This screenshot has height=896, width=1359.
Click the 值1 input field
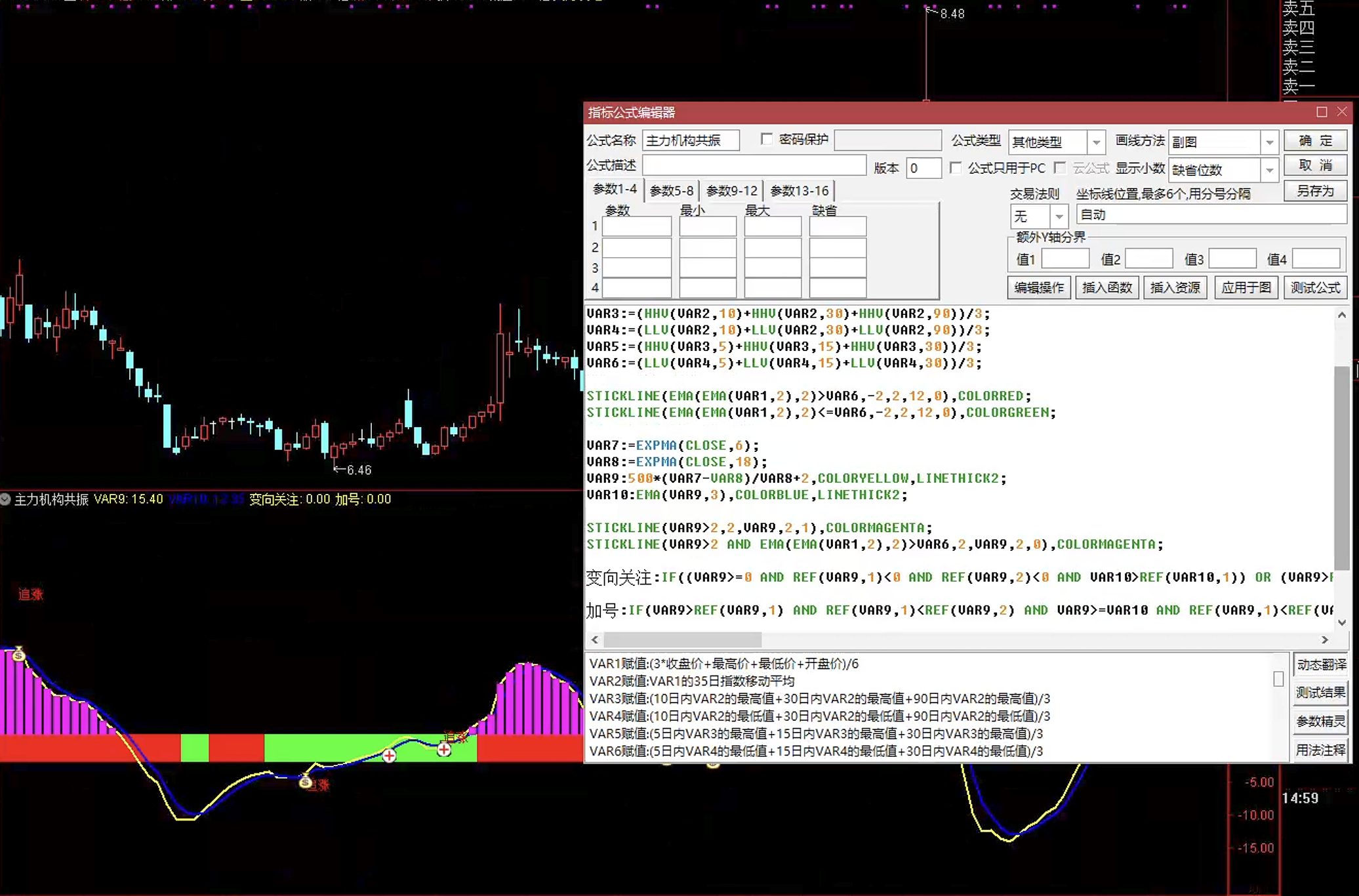[1065, 258]
